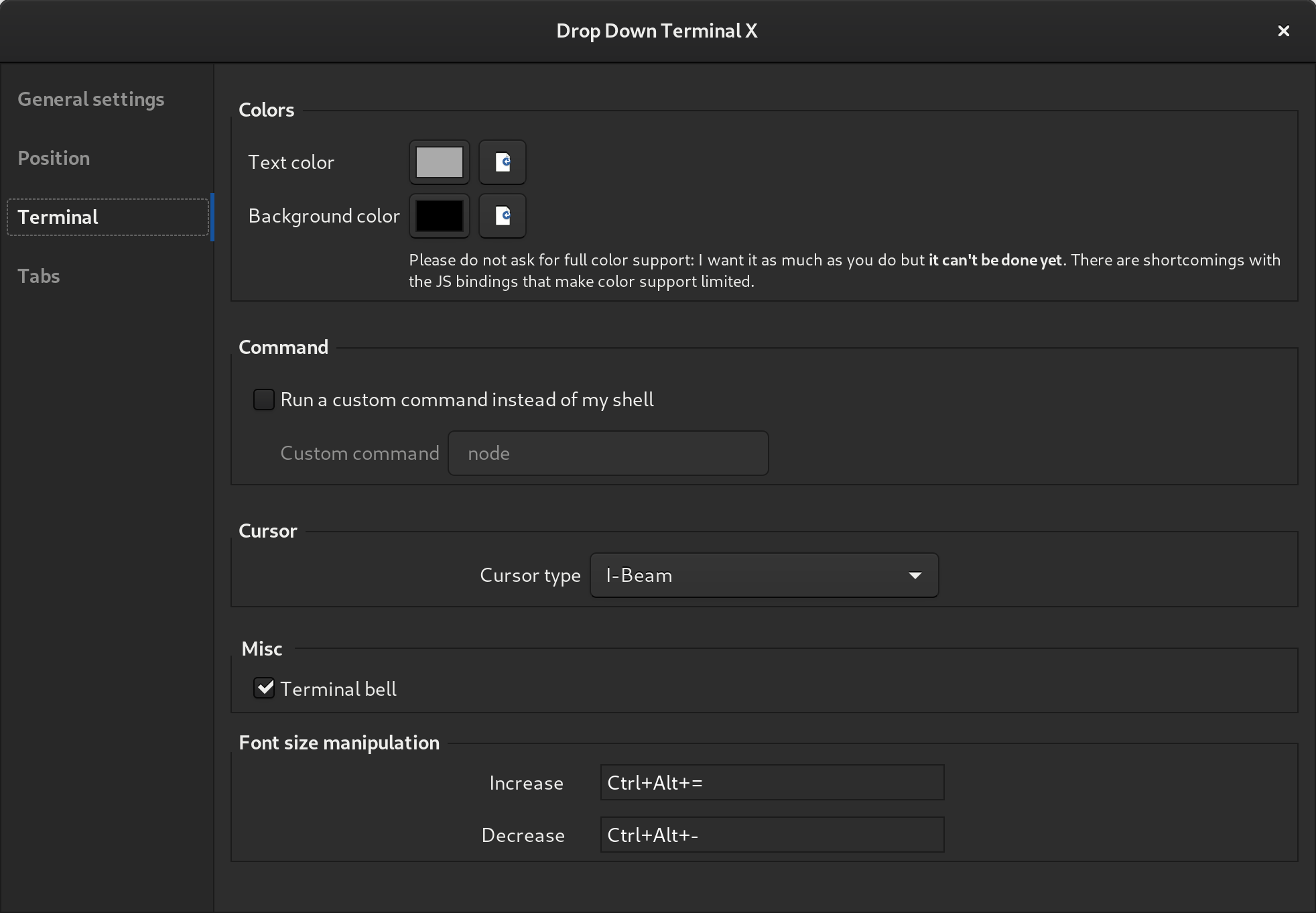Switch to the General settings section
This screenshot has width=1316, height=913.
(x=91, y=99)
